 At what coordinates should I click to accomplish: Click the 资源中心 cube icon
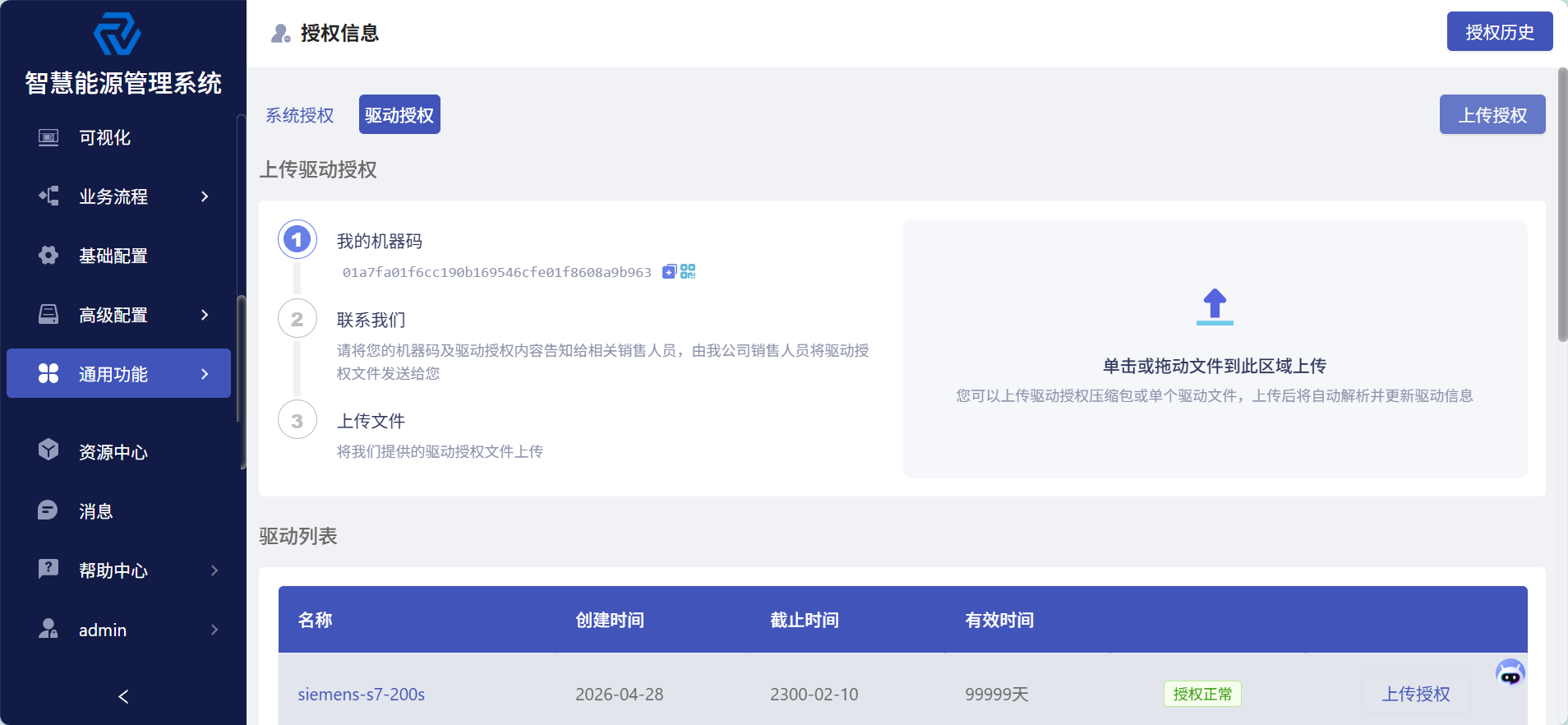(x=48, y=450)
